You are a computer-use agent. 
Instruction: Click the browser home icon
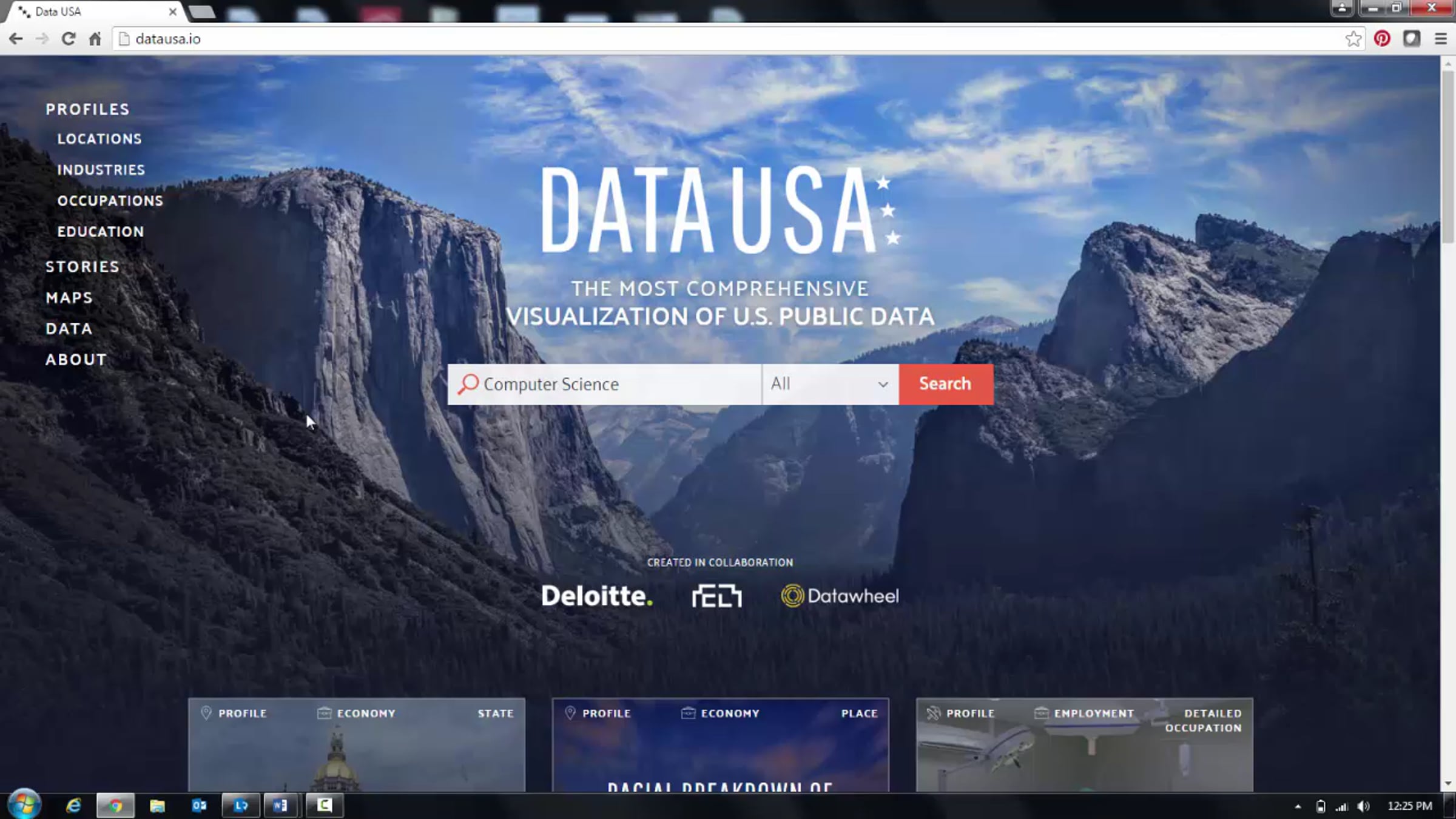95,39
